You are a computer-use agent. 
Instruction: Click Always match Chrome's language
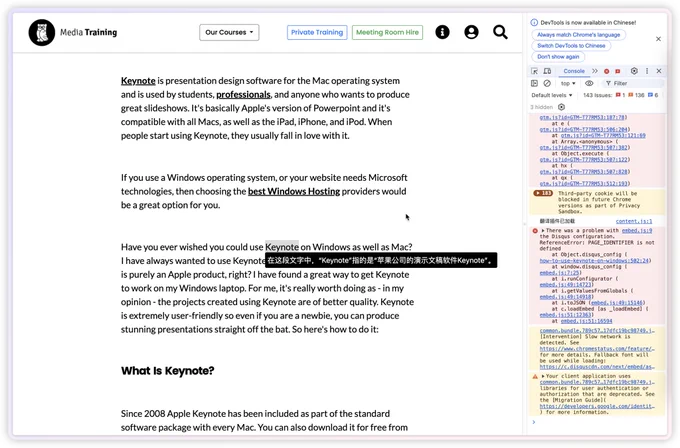579,35
